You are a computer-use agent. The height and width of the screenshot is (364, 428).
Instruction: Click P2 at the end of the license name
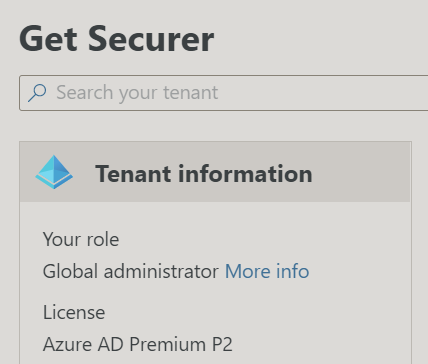click(x=222, y=344)
